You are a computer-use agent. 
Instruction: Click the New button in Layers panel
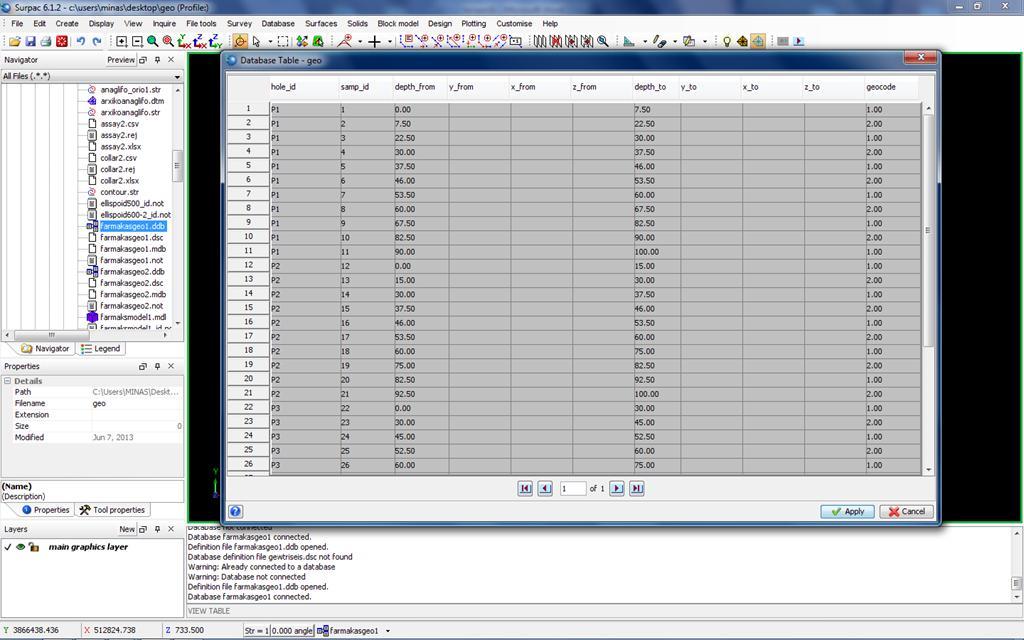point(127,529)
